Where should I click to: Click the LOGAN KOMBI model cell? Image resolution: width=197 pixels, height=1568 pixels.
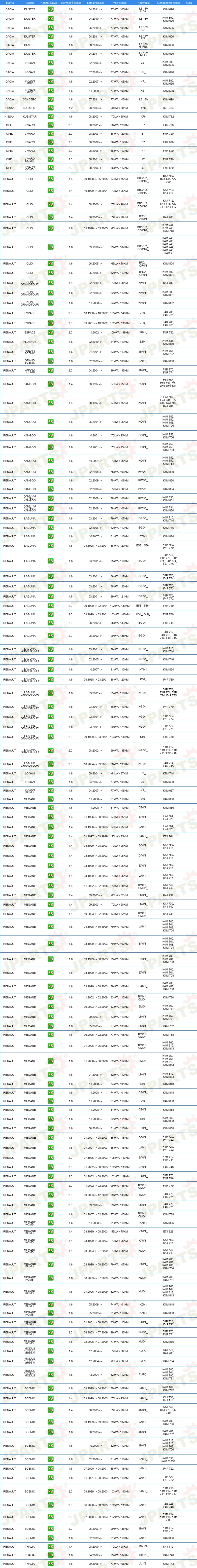coord(30,791)
